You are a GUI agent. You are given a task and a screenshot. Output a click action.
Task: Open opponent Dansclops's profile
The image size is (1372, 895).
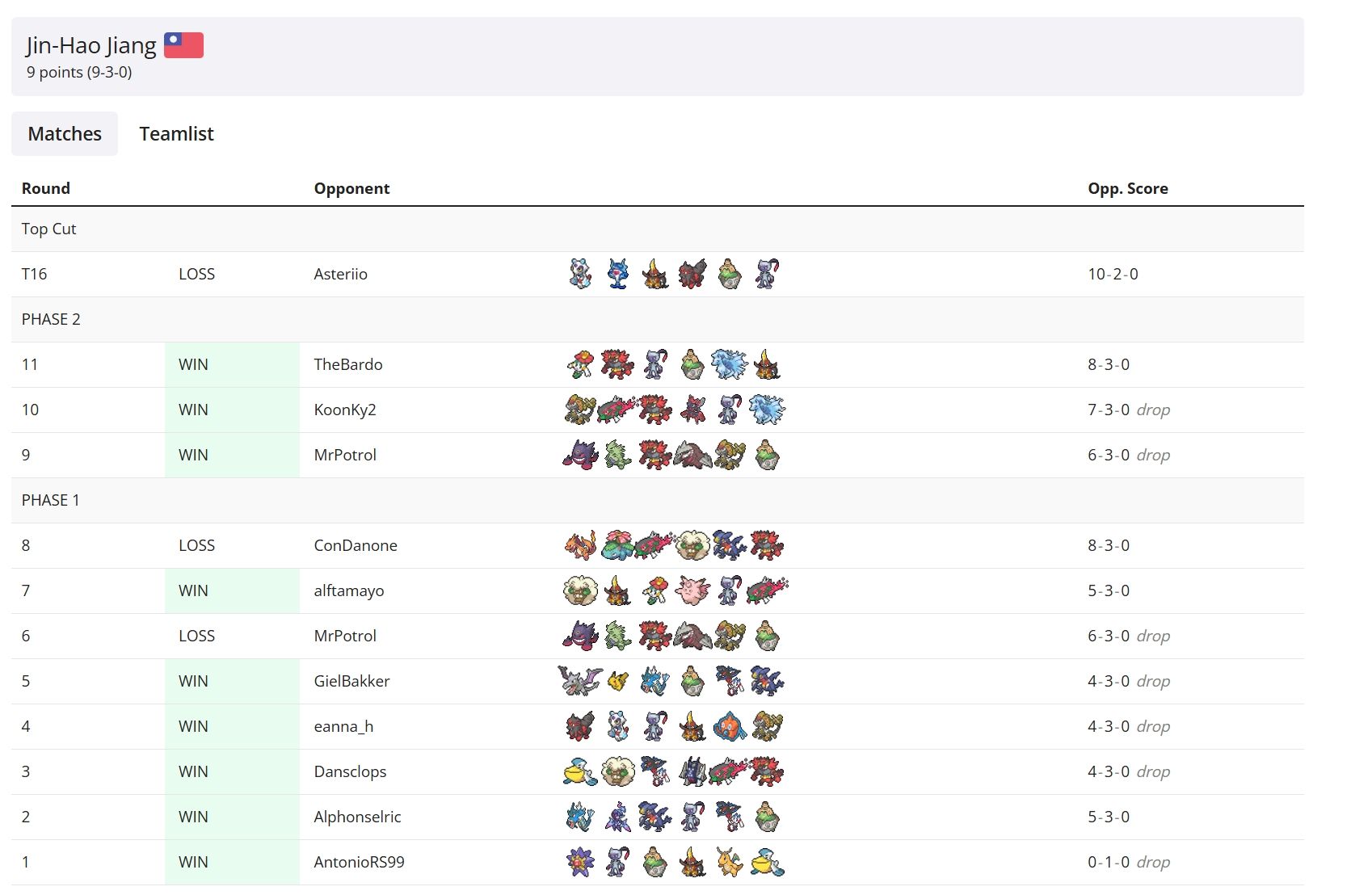(350, 771)
